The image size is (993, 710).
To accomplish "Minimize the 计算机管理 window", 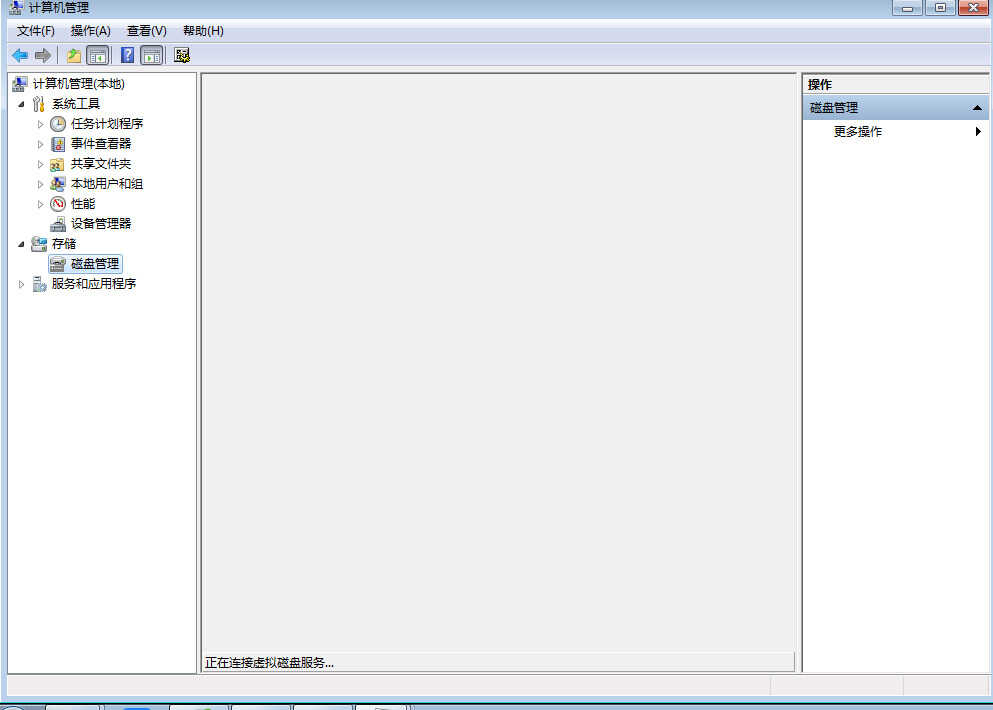I will [x=907, y=8].
